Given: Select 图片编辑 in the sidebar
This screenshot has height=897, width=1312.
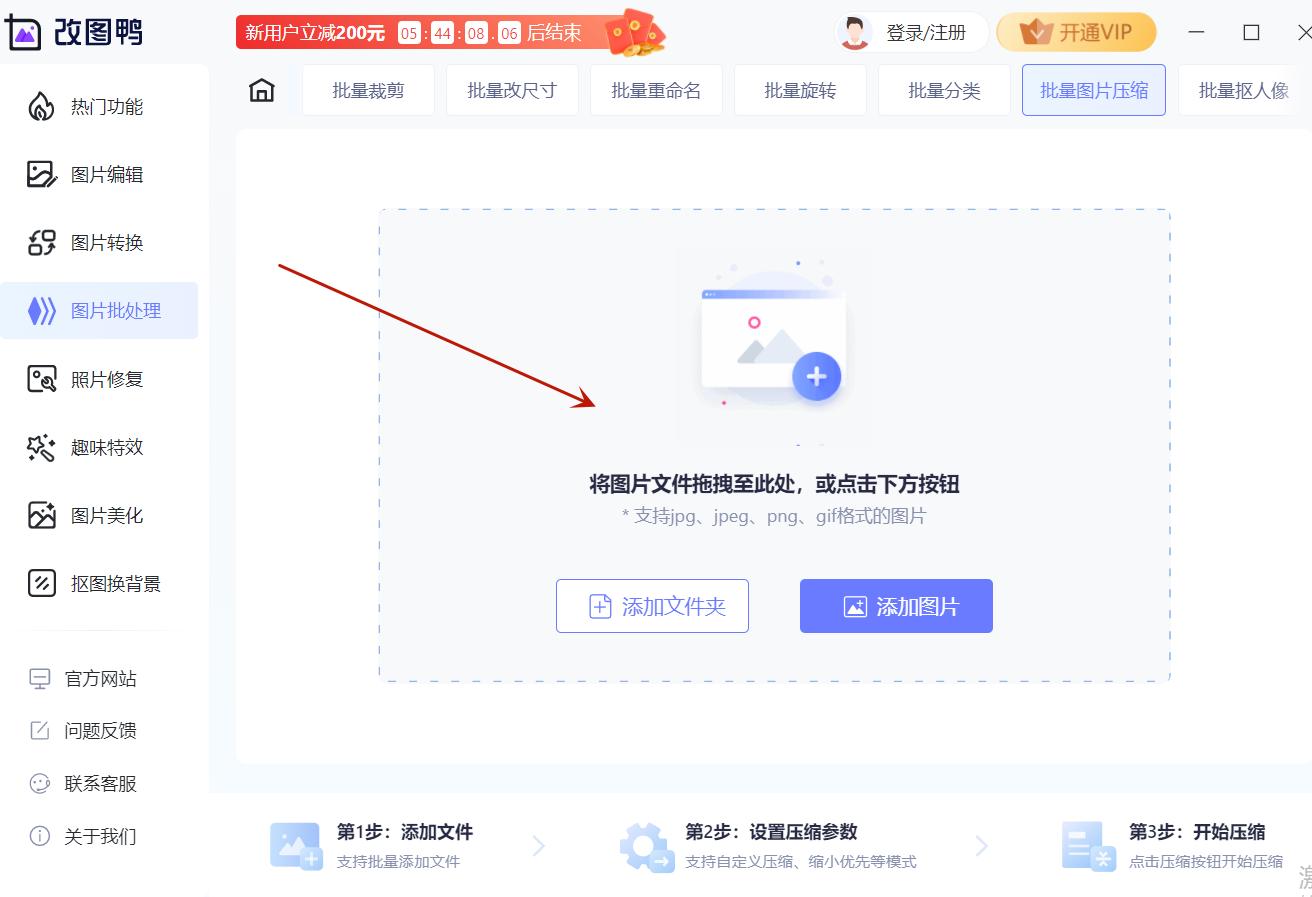Looking at the screenshot, I should [x=95, y=175].
